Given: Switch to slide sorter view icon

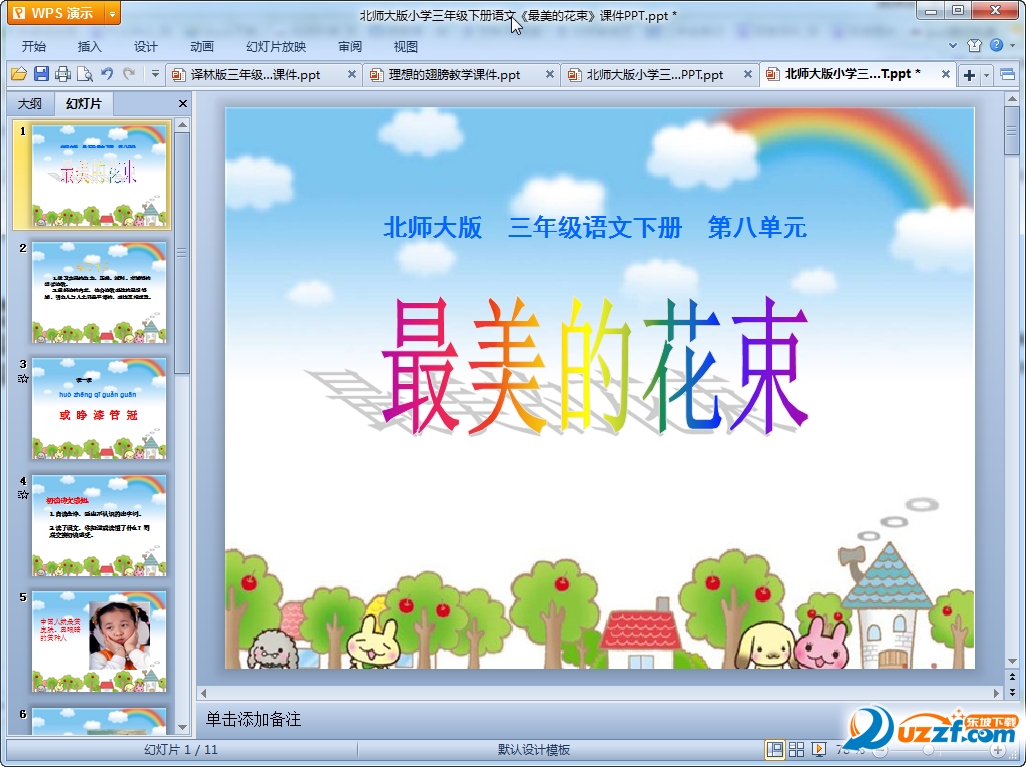Looking at the screenshot, I should coord(796,749).
